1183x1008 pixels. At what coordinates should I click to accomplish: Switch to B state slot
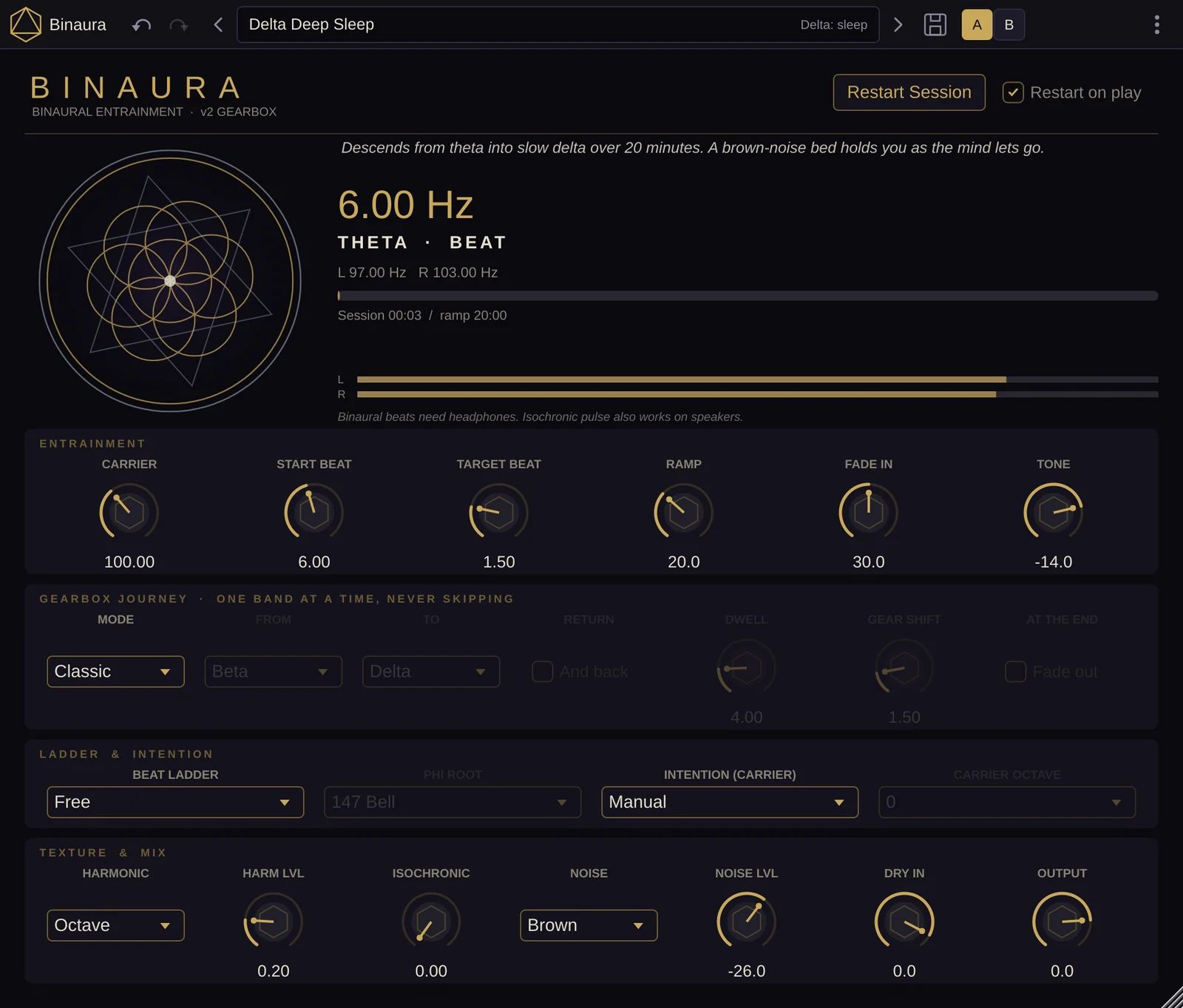tap(1009, 24)
